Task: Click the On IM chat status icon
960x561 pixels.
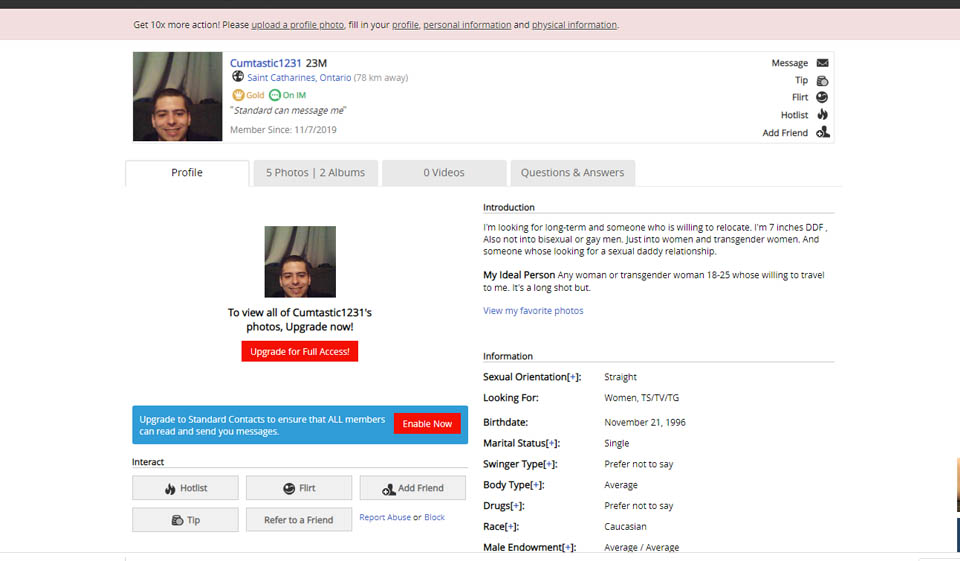Action: [274, 95]
